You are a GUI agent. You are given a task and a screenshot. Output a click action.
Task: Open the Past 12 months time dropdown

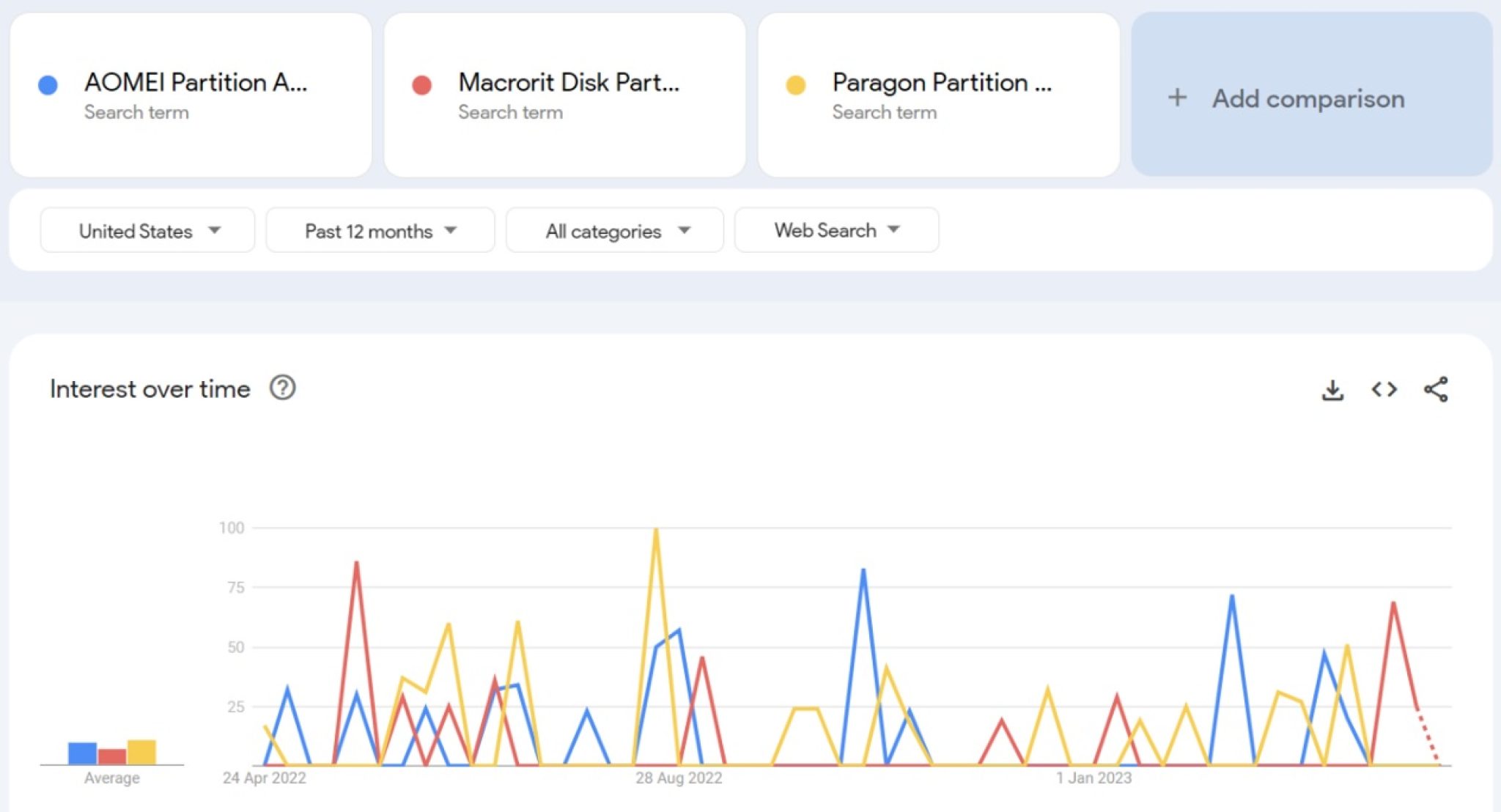(380, 230)
